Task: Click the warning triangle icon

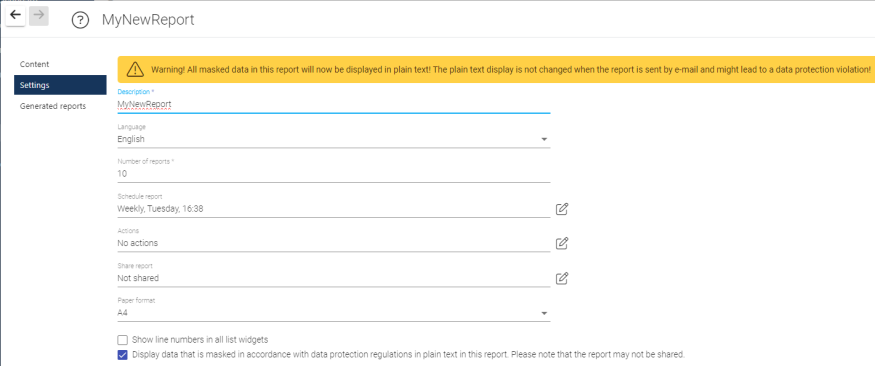Action: pos(135,69)
